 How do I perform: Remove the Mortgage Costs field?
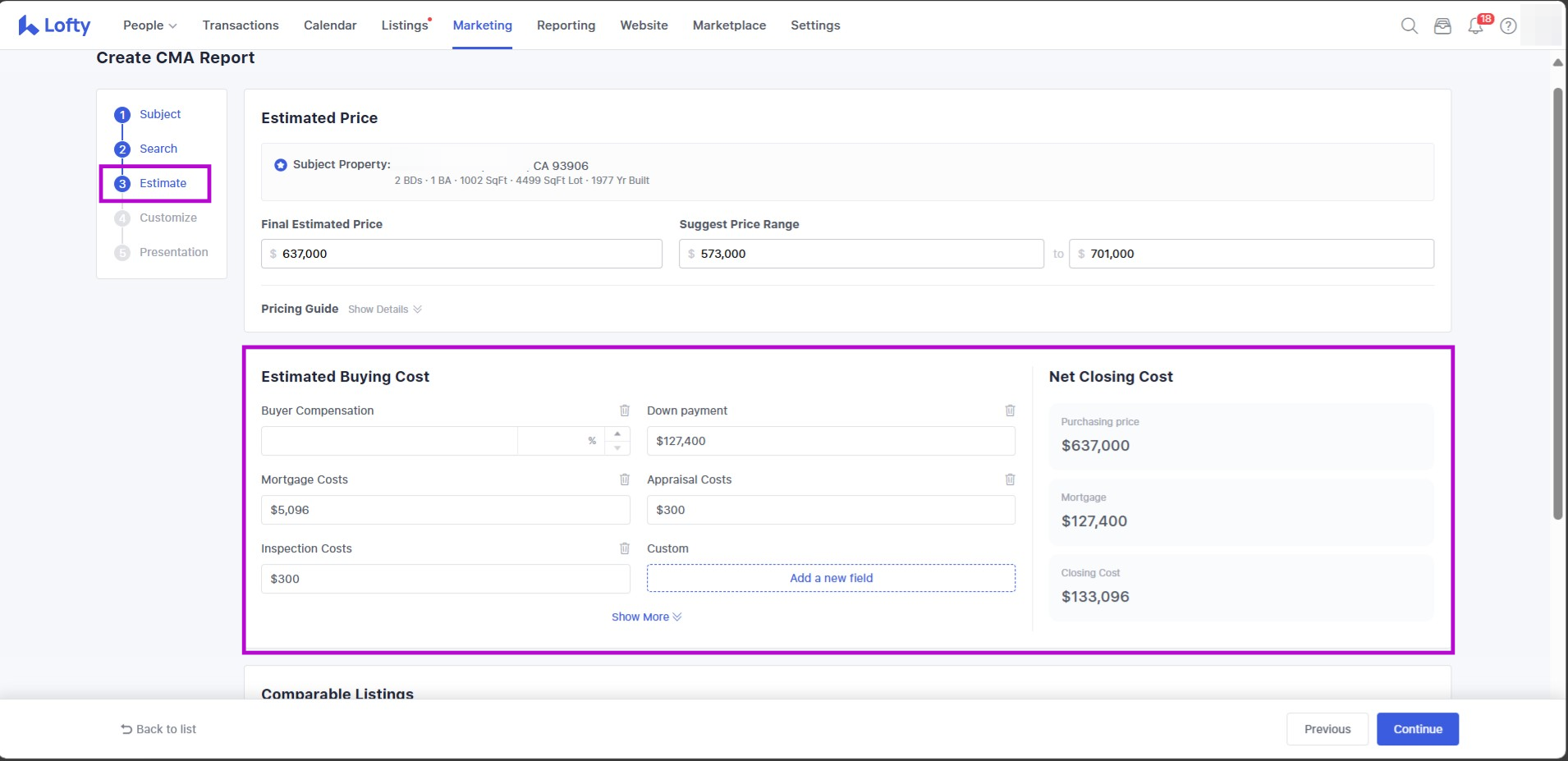pyautogui.click(x=624, y=479)
